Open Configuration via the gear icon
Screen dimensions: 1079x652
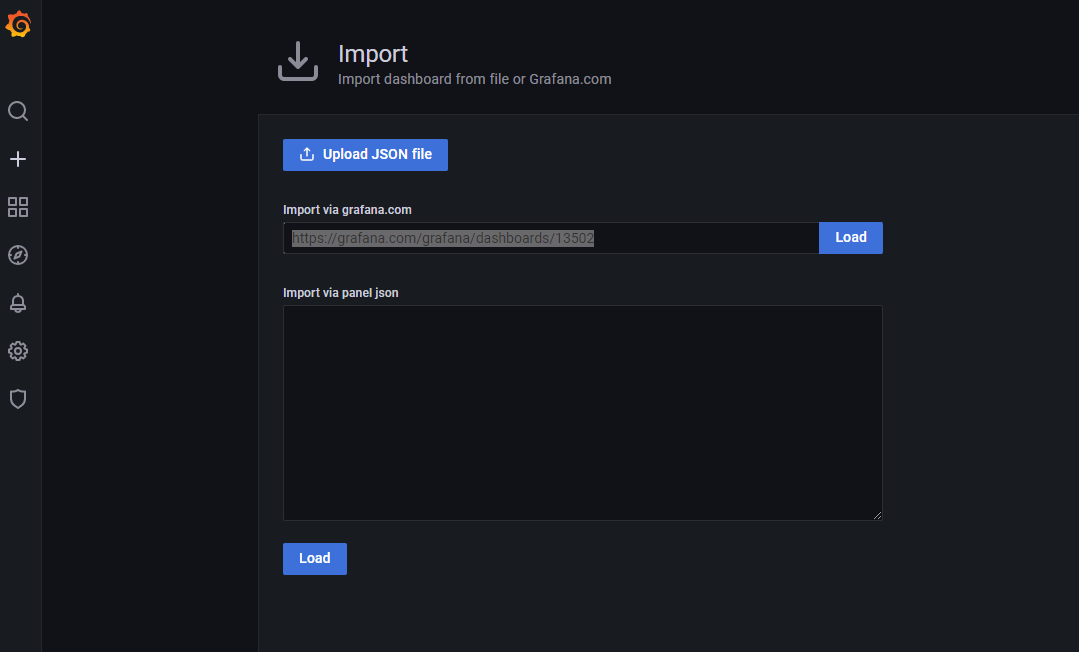click(x=18, y=351)
